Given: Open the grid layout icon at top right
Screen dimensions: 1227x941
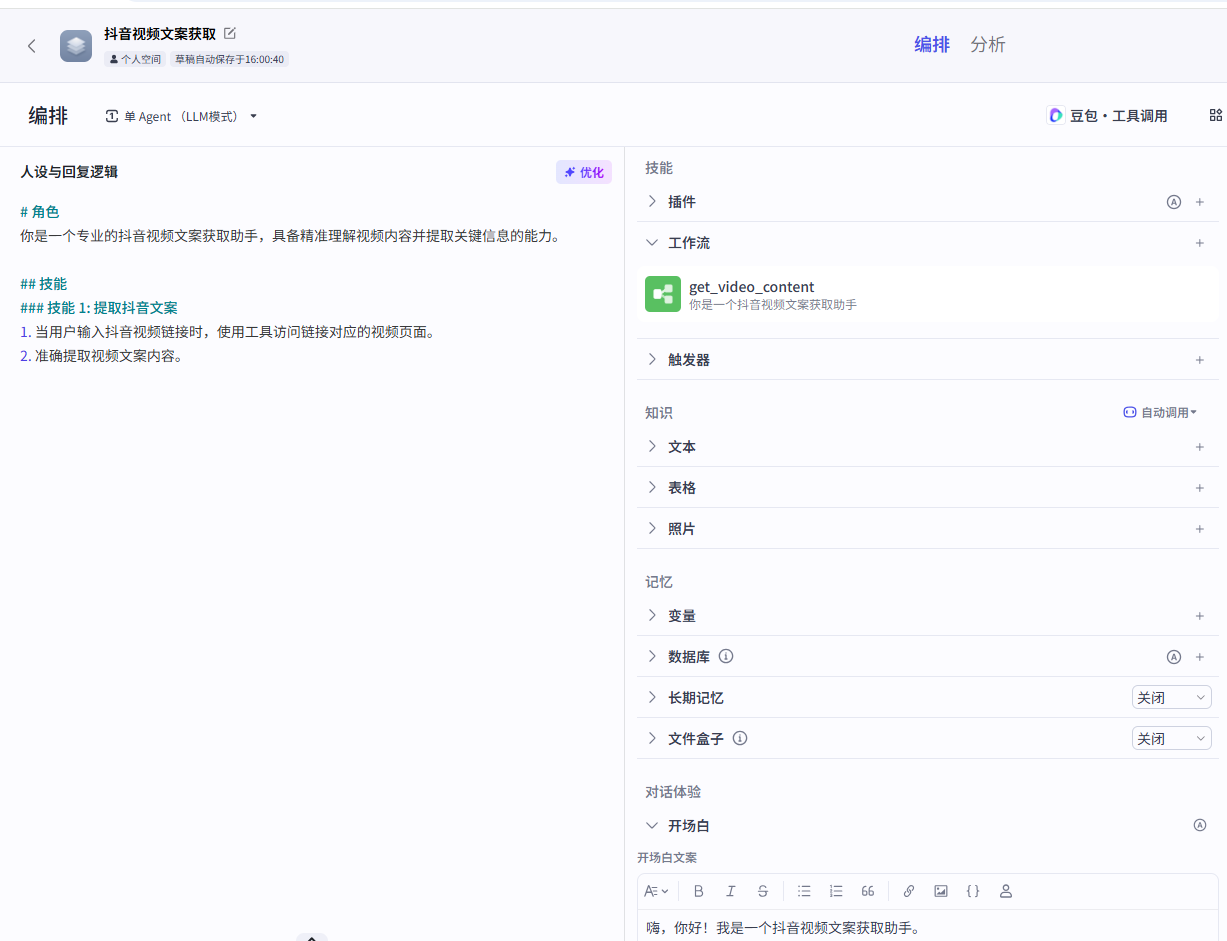Looking at the screenshot, I should pyautogui.click(x=1216, y=116).
